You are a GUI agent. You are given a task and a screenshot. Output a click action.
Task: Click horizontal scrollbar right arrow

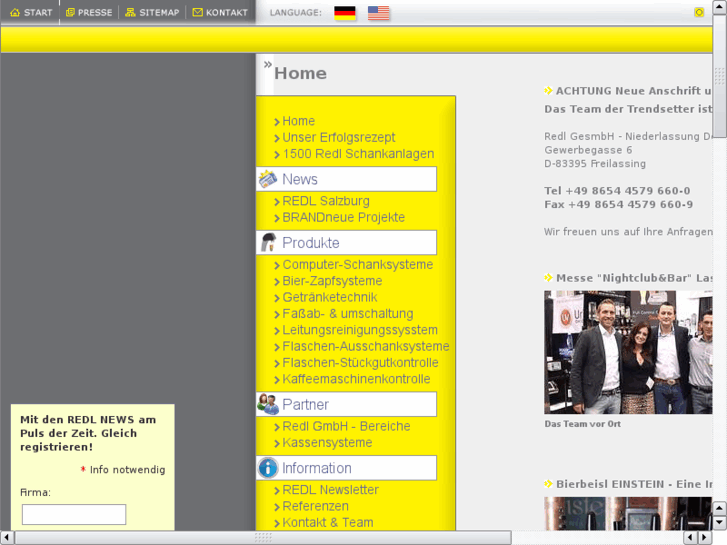click(x=705, y=537)
